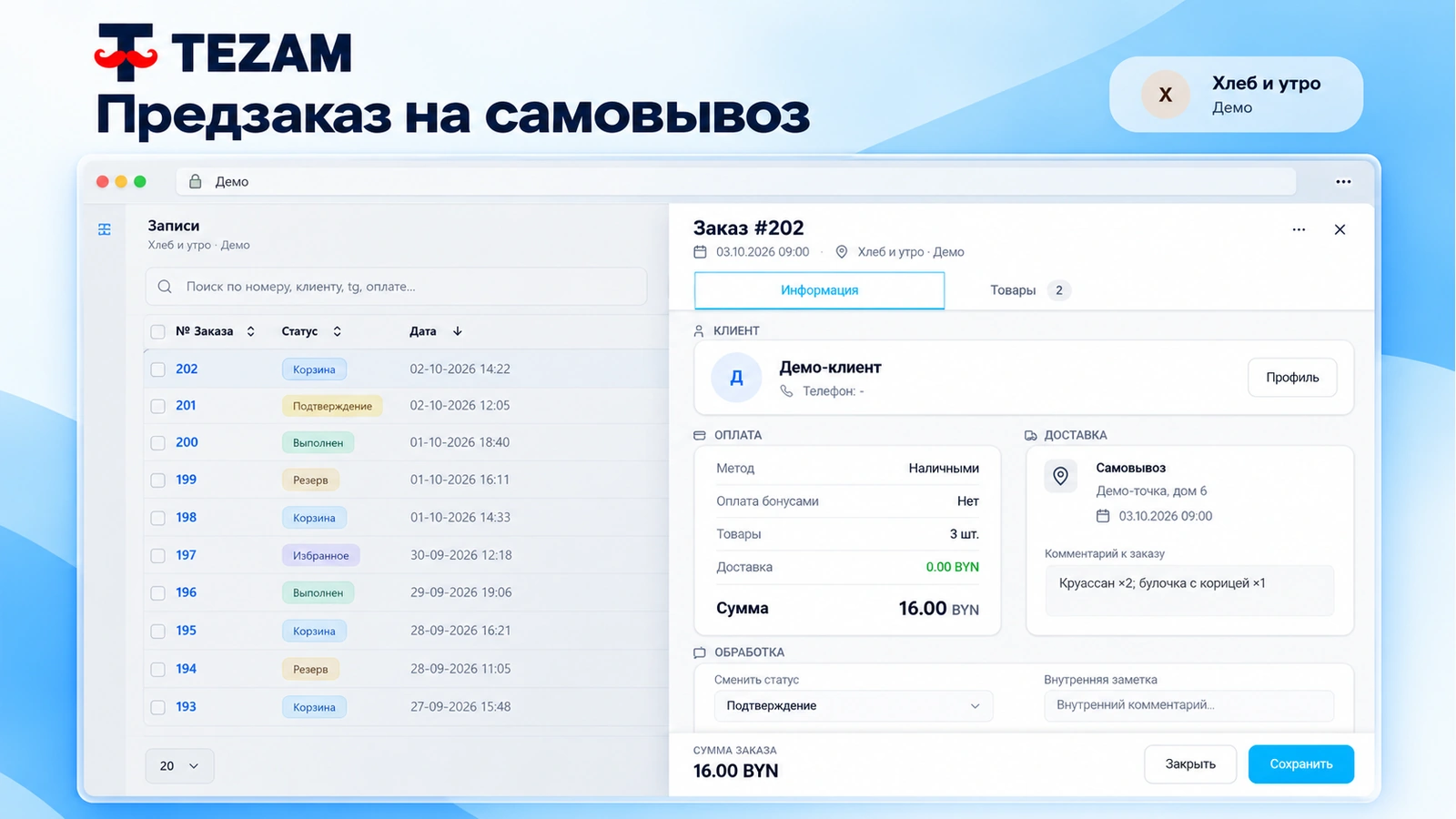This screenshot has width=1456, height=819.
Task: Click location pin next to Хлеб и утро
Action: 842,252
